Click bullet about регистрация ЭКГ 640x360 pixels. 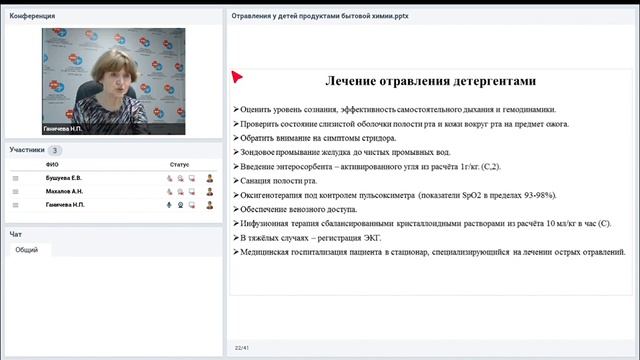pyautogui.click(x=307, y=238)
